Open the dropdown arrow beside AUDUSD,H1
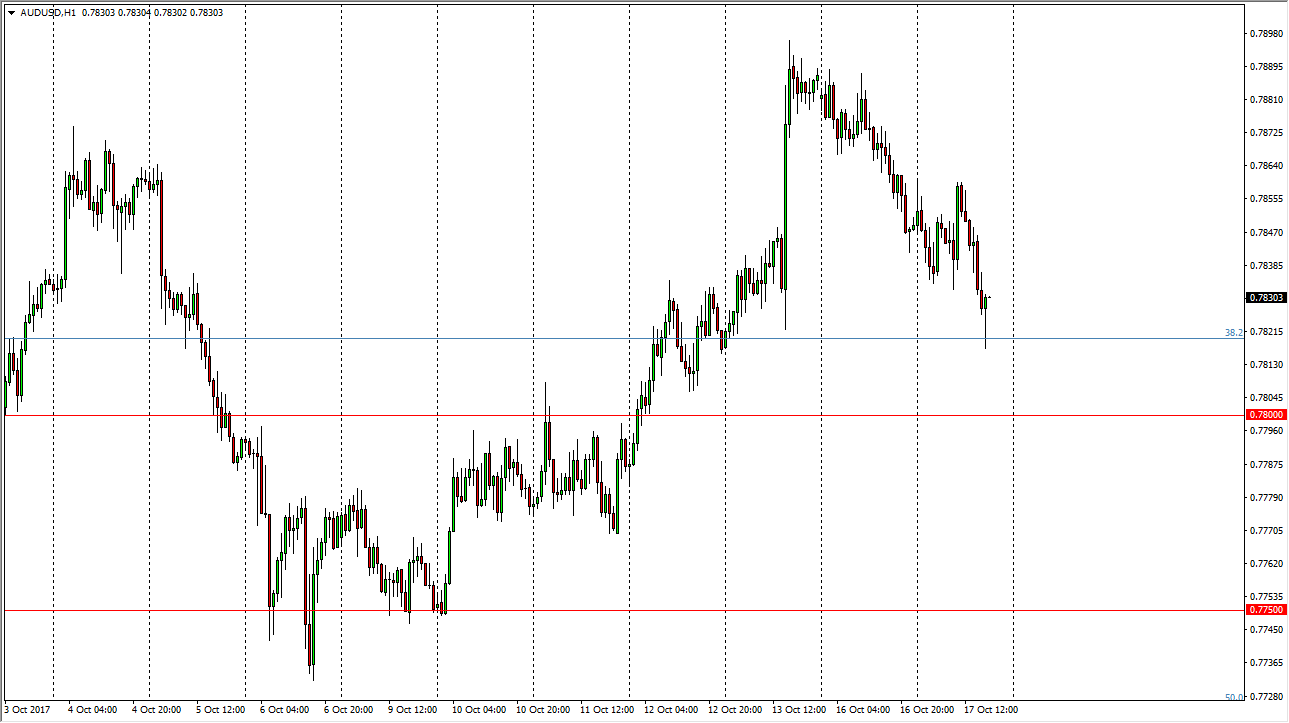Image resolution: width=1289 pixels, height=723 pixels. point(11,13)
